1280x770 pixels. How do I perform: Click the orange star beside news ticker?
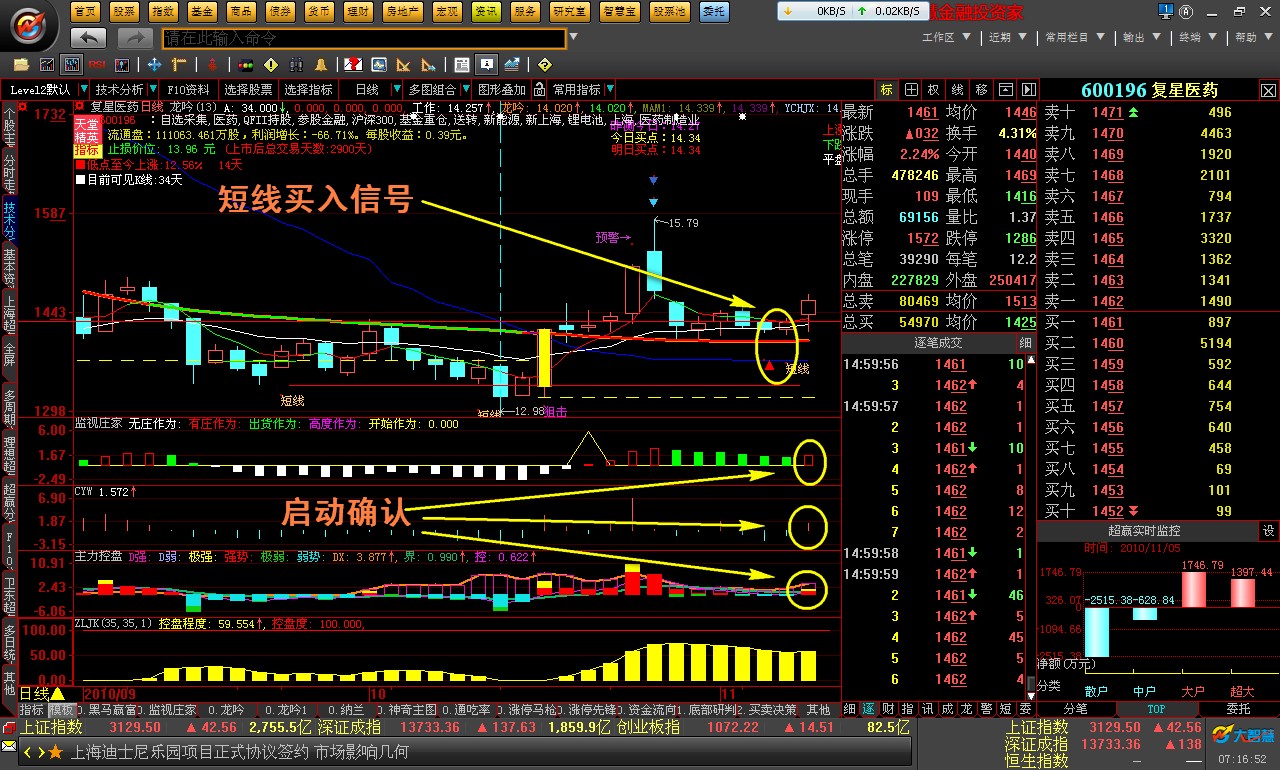[55, 752]
